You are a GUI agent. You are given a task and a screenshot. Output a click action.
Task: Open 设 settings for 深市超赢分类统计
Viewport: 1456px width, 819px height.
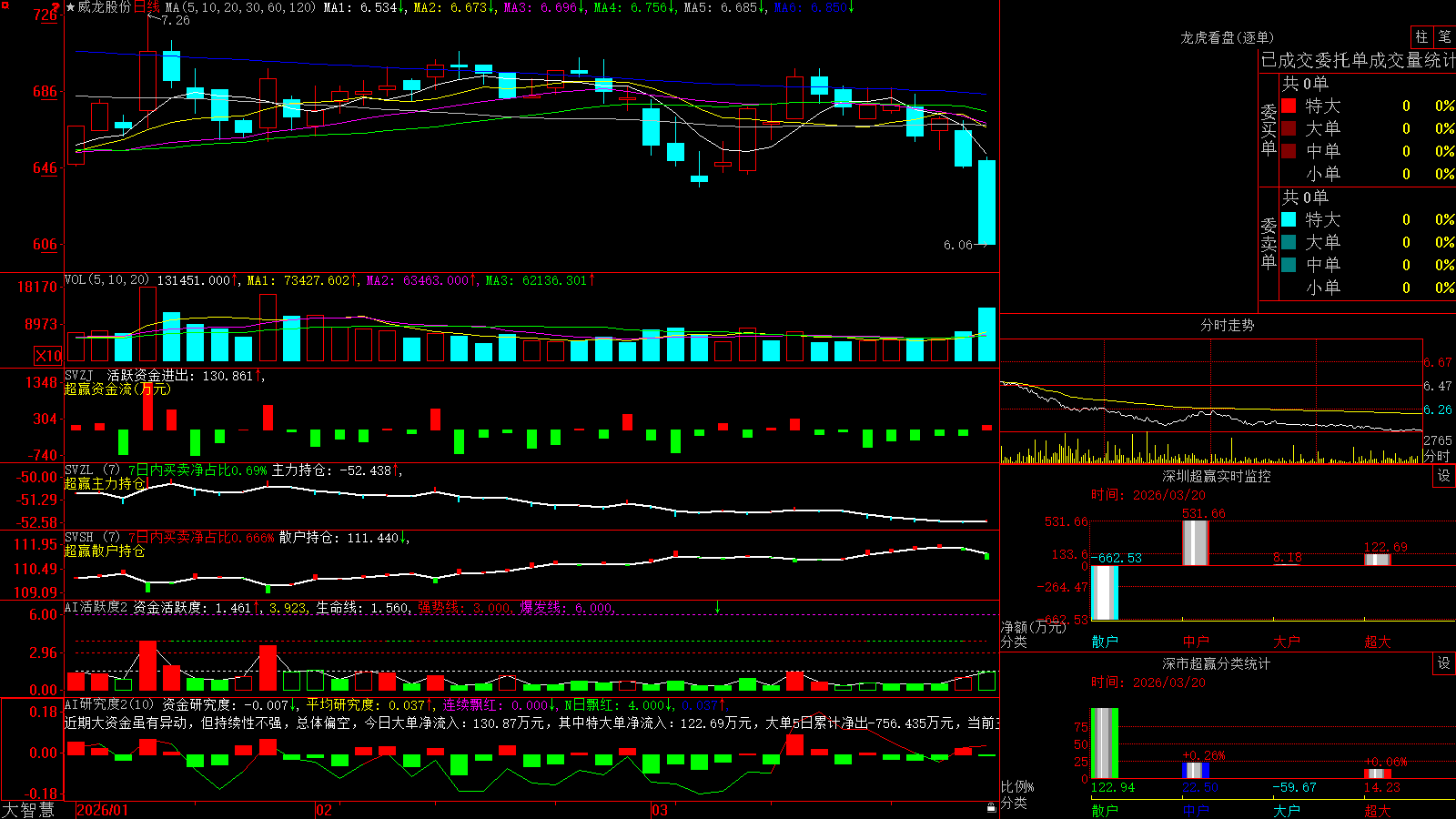tap(1444, 663)
